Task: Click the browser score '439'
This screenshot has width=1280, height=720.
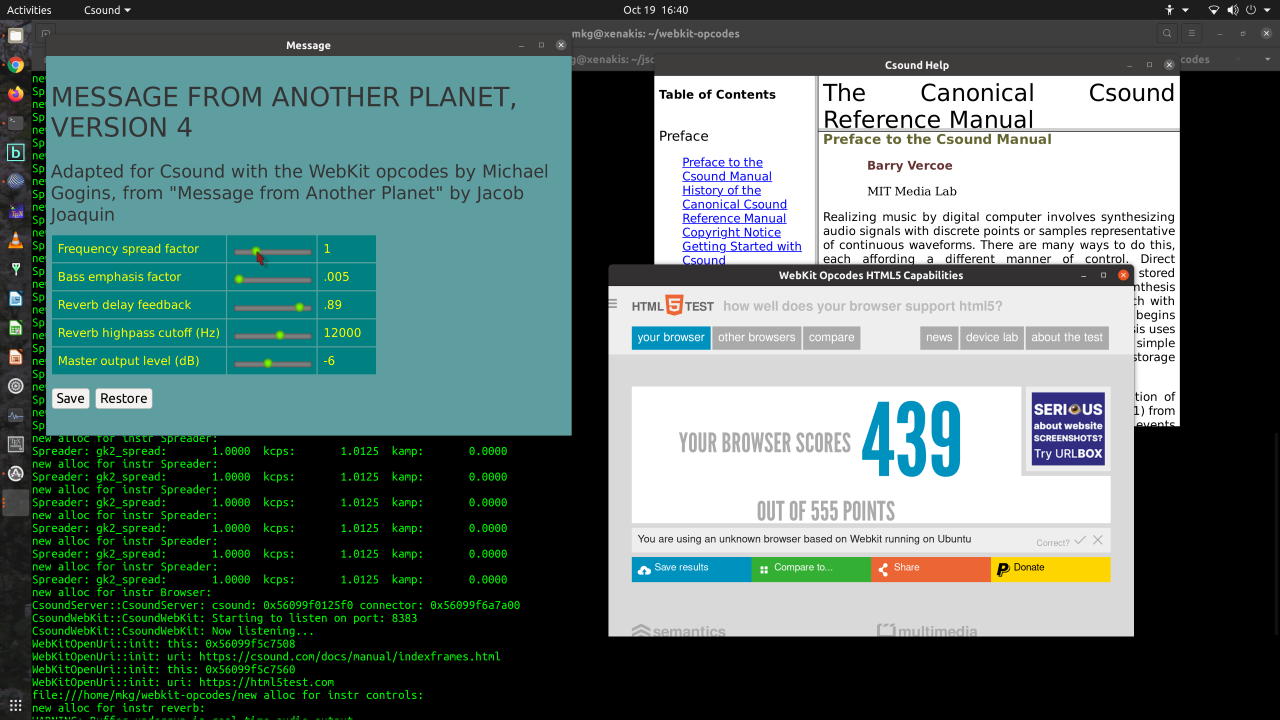Action: pyautogui.click(x=911, y=440)
